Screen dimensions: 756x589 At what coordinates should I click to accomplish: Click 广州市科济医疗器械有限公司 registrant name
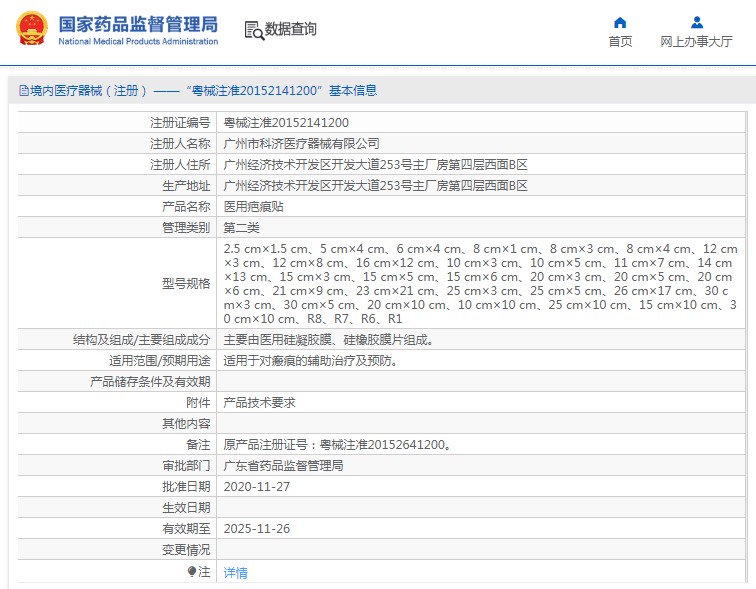301,143
